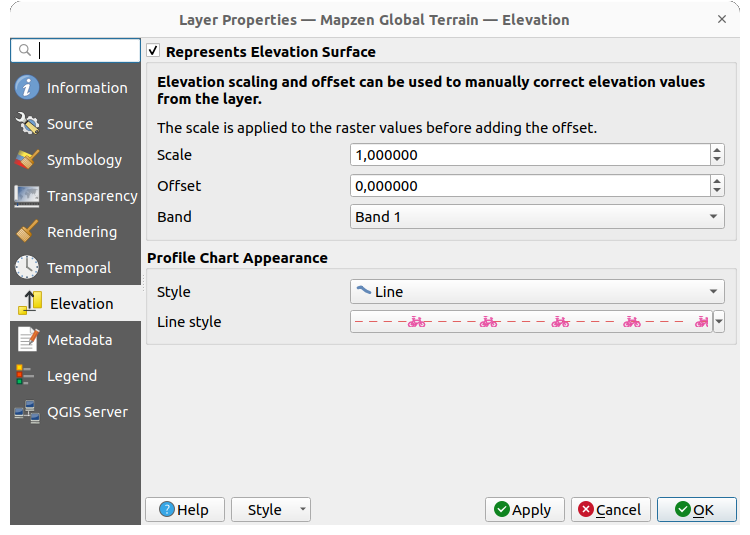Open the Information tab icon

27,88
